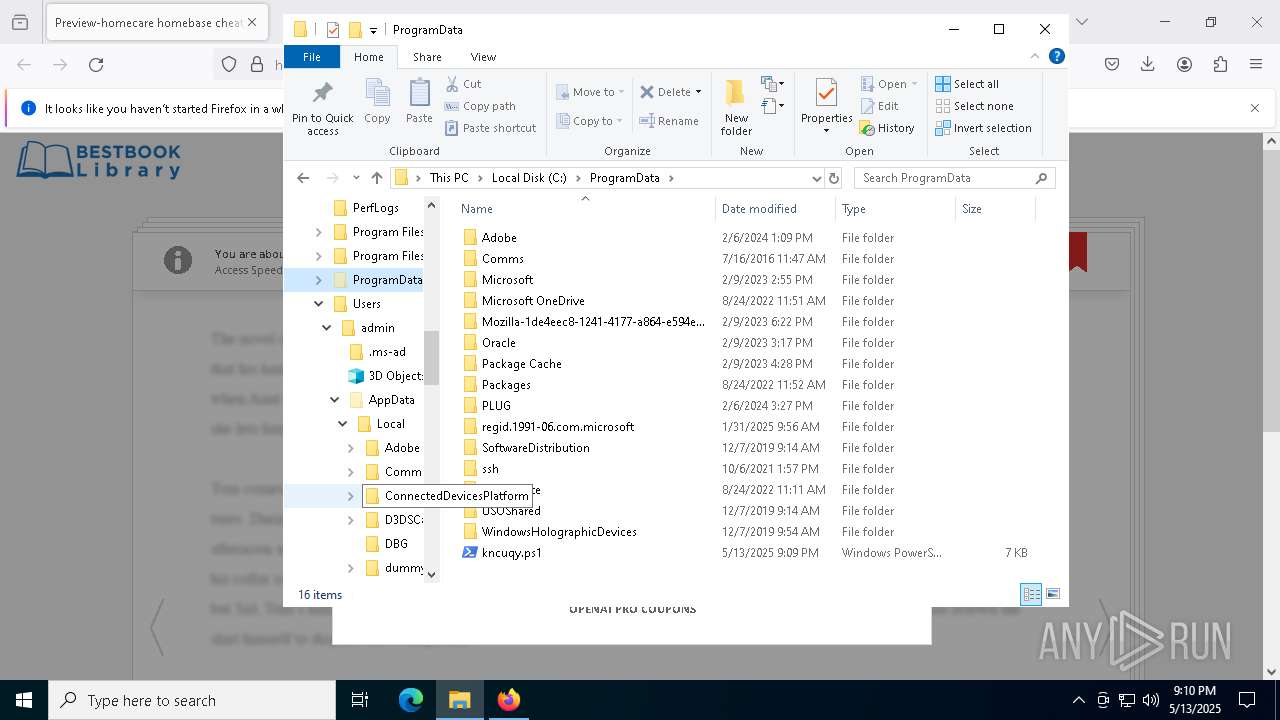Open Firefox downloads panel icon
This screenshot has height=720, width=1280.
(1148, 65)
